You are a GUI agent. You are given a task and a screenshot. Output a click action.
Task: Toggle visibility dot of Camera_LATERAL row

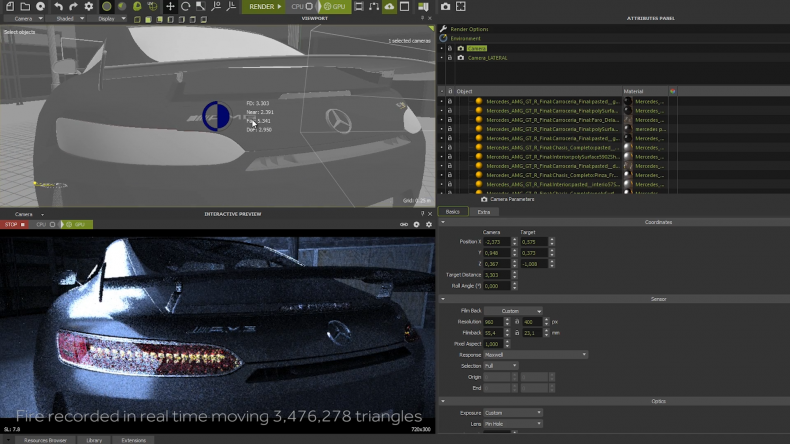(x=442, y=58)
